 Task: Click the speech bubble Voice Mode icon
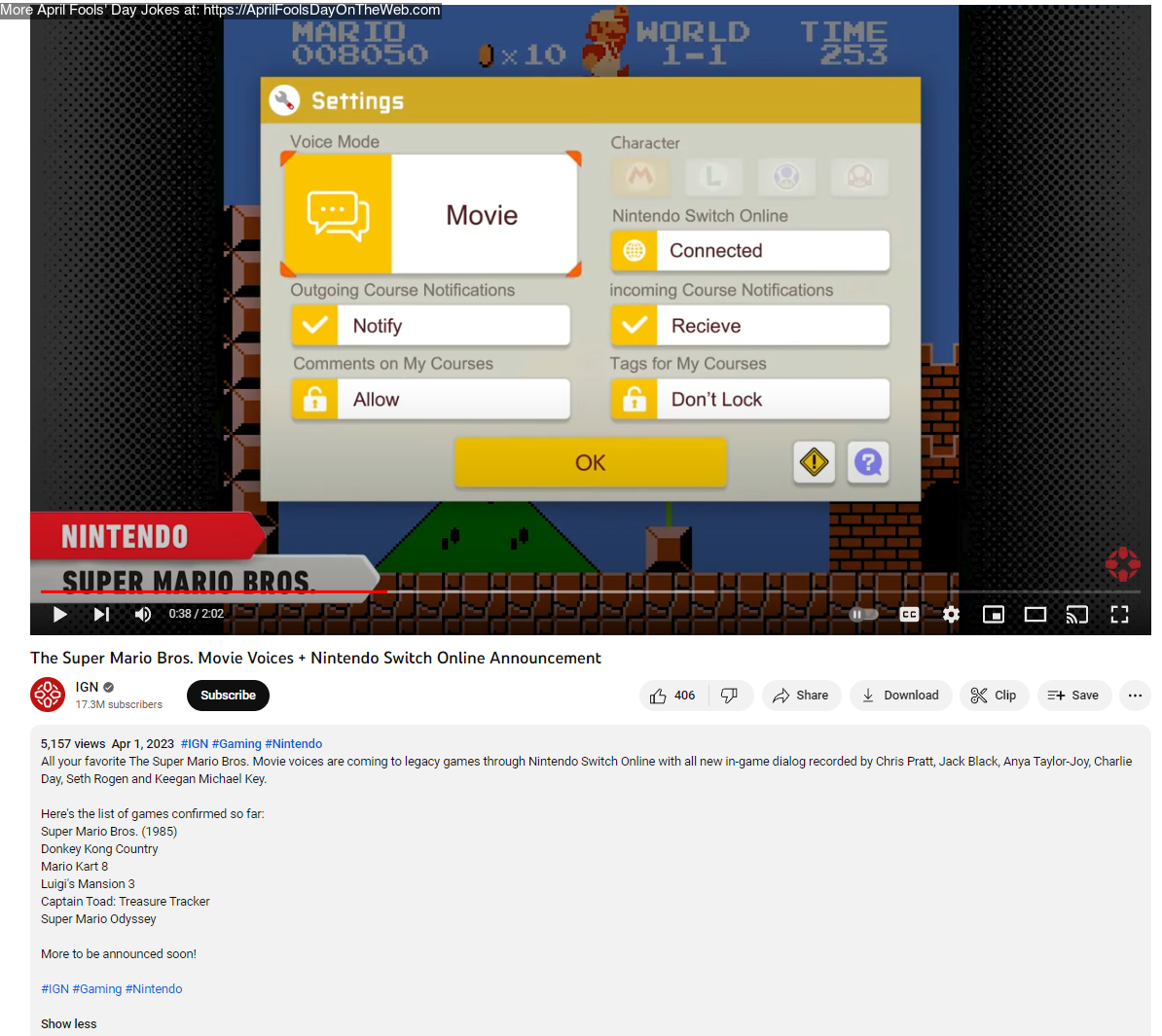[338, 214]
